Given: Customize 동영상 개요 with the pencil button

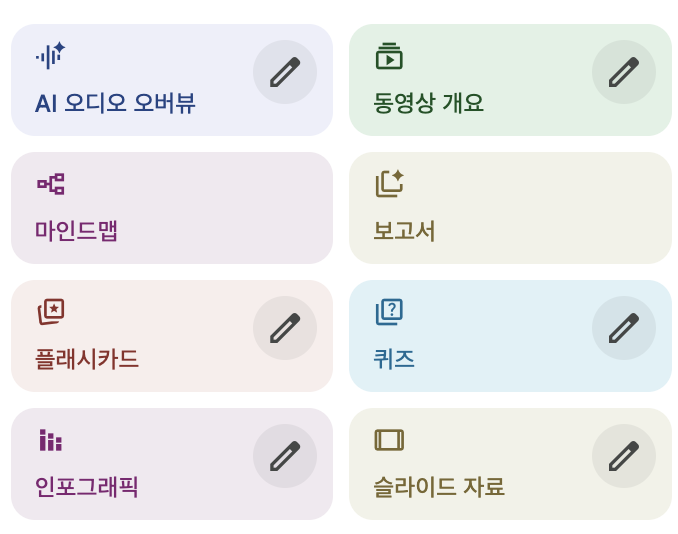Looking at the screenshot, I should [x=624, y=72].
